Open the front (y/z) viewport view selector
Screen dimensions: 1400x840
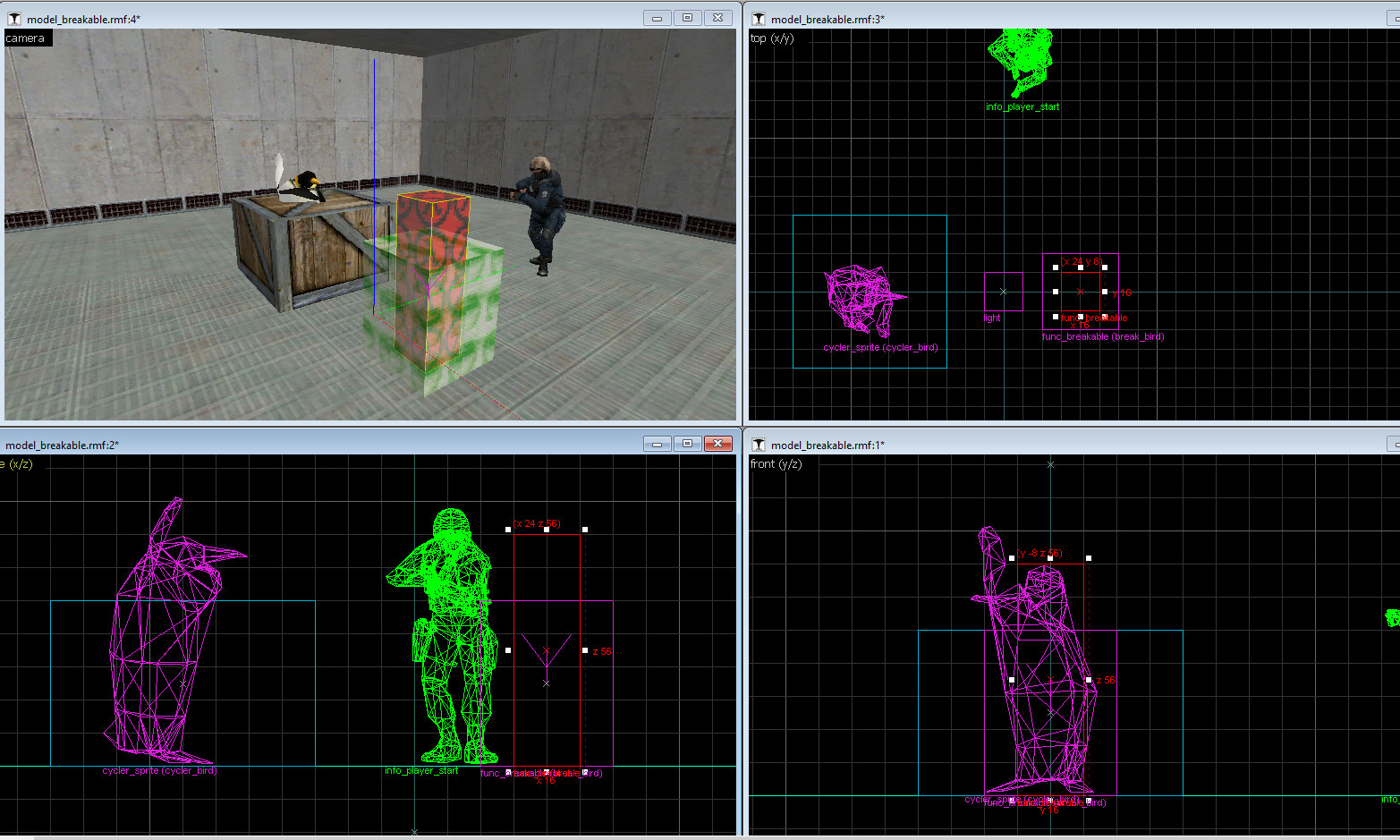pos(775,464)
